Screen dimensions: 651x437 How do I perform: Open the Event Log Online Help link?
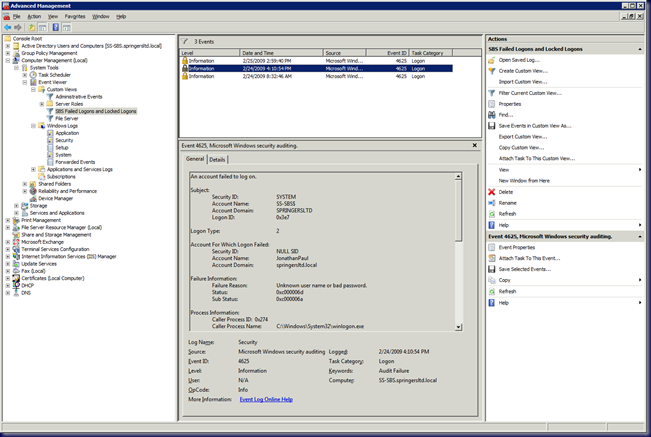[265, 399]
